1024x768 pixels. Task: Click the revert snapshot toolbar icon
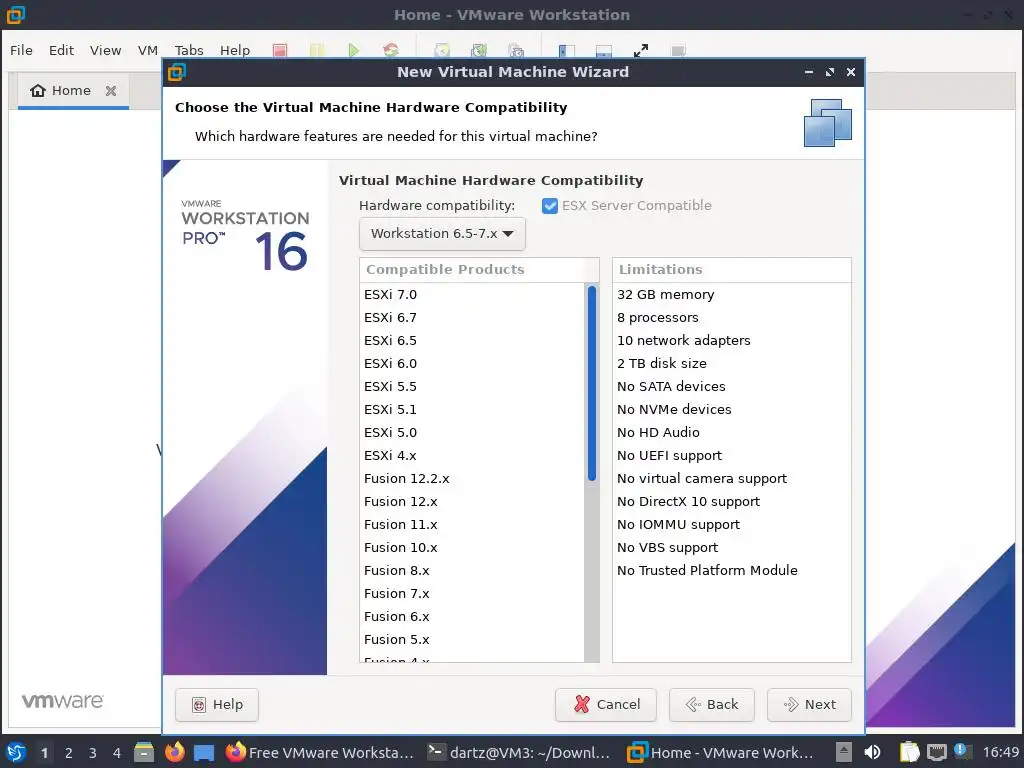coord(479,50)
